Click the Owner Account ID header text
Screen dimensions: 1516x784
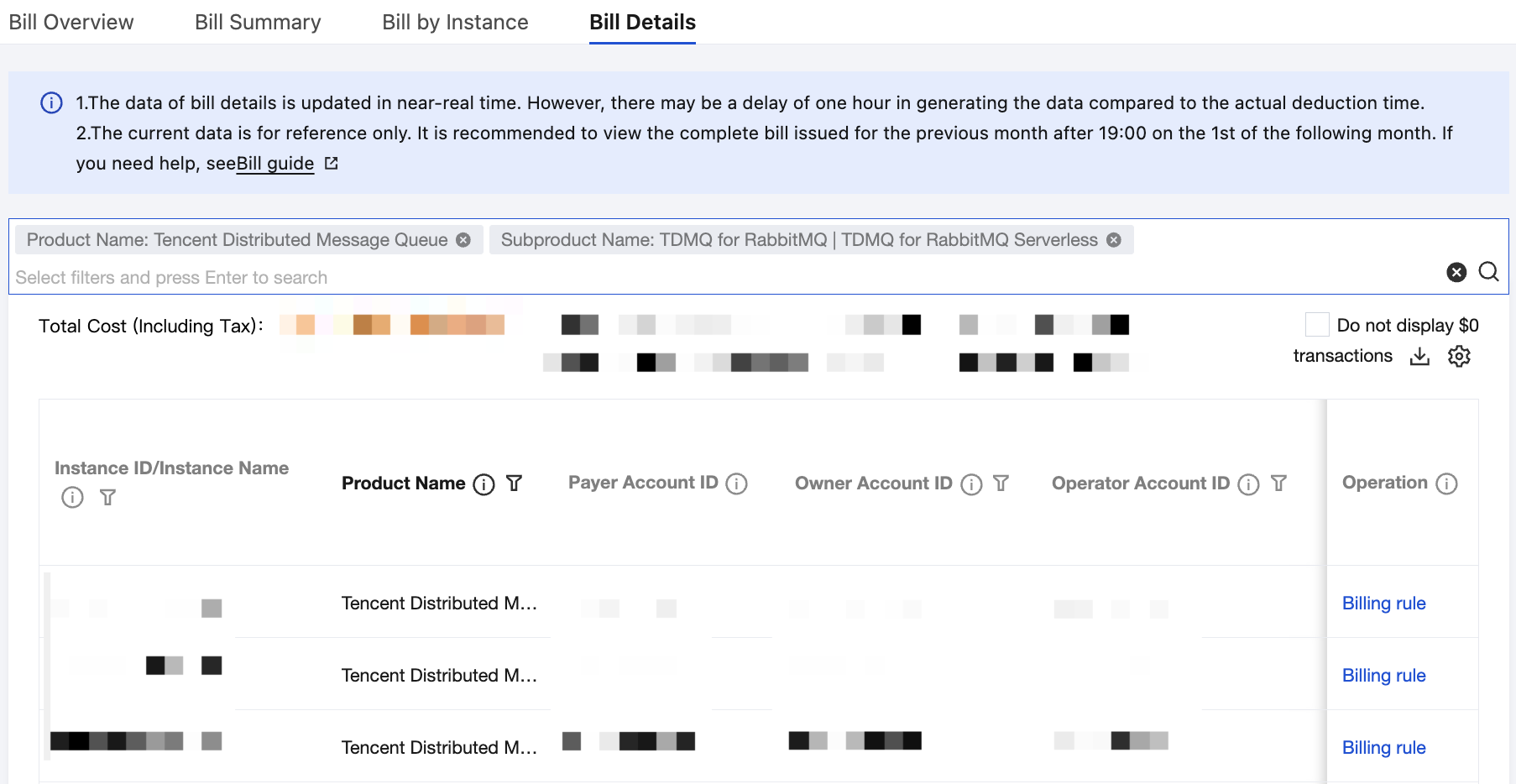pos(874,483)
